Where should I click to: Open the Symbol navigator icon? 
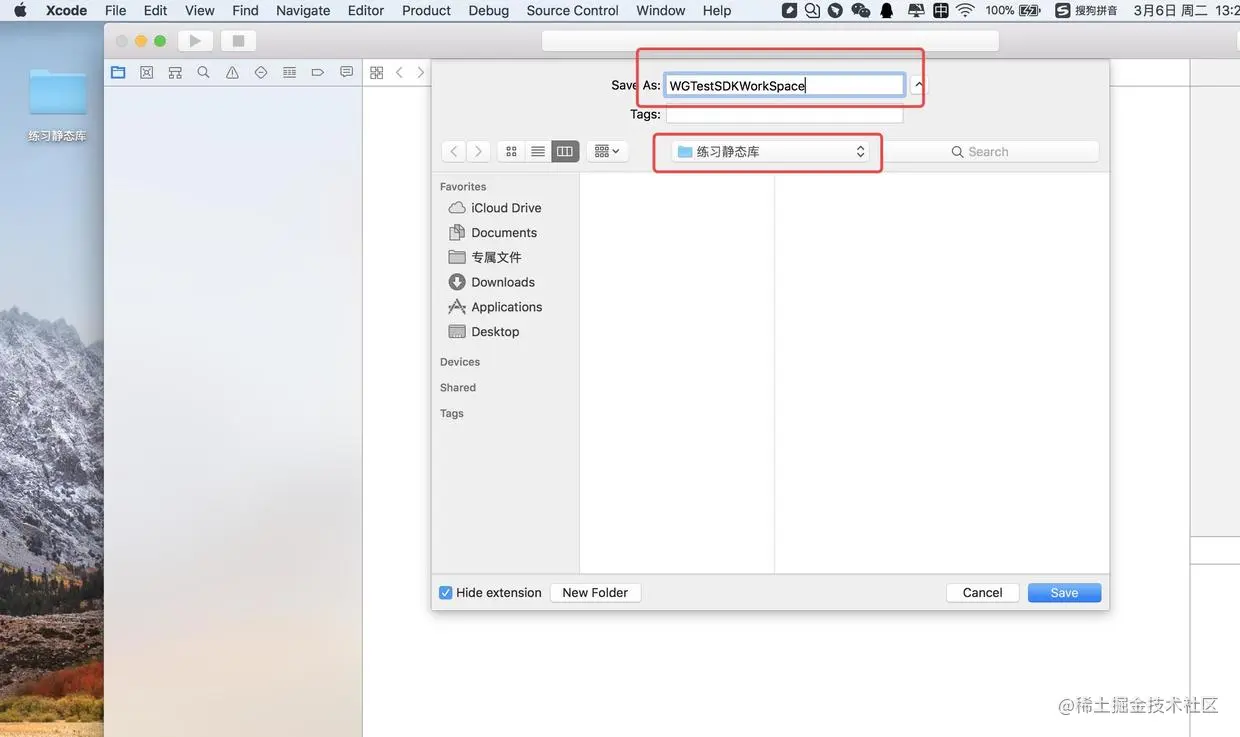pos(175,72)
